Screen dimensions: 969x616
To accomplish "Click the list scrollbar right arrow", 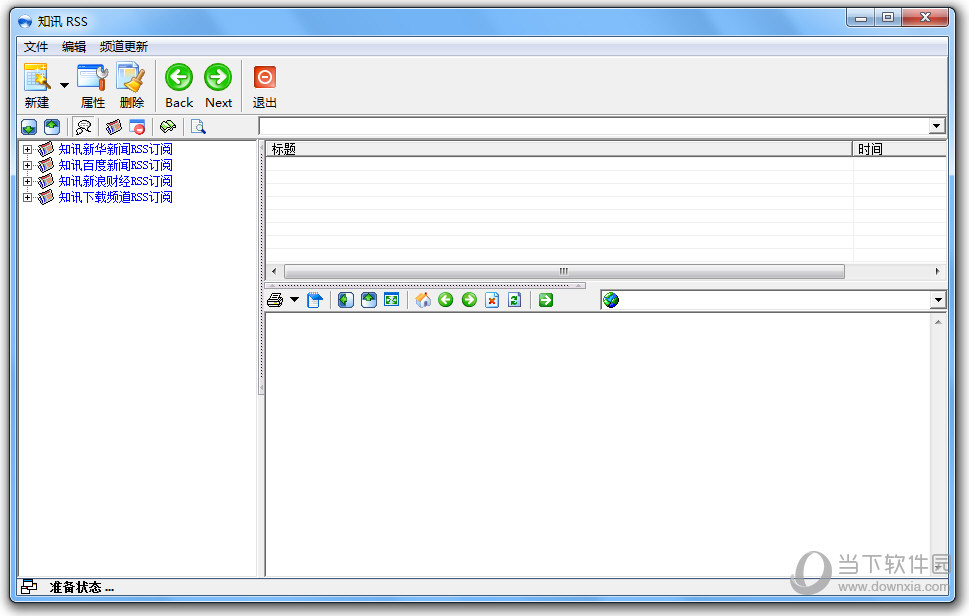I will (x=937, y=271).
